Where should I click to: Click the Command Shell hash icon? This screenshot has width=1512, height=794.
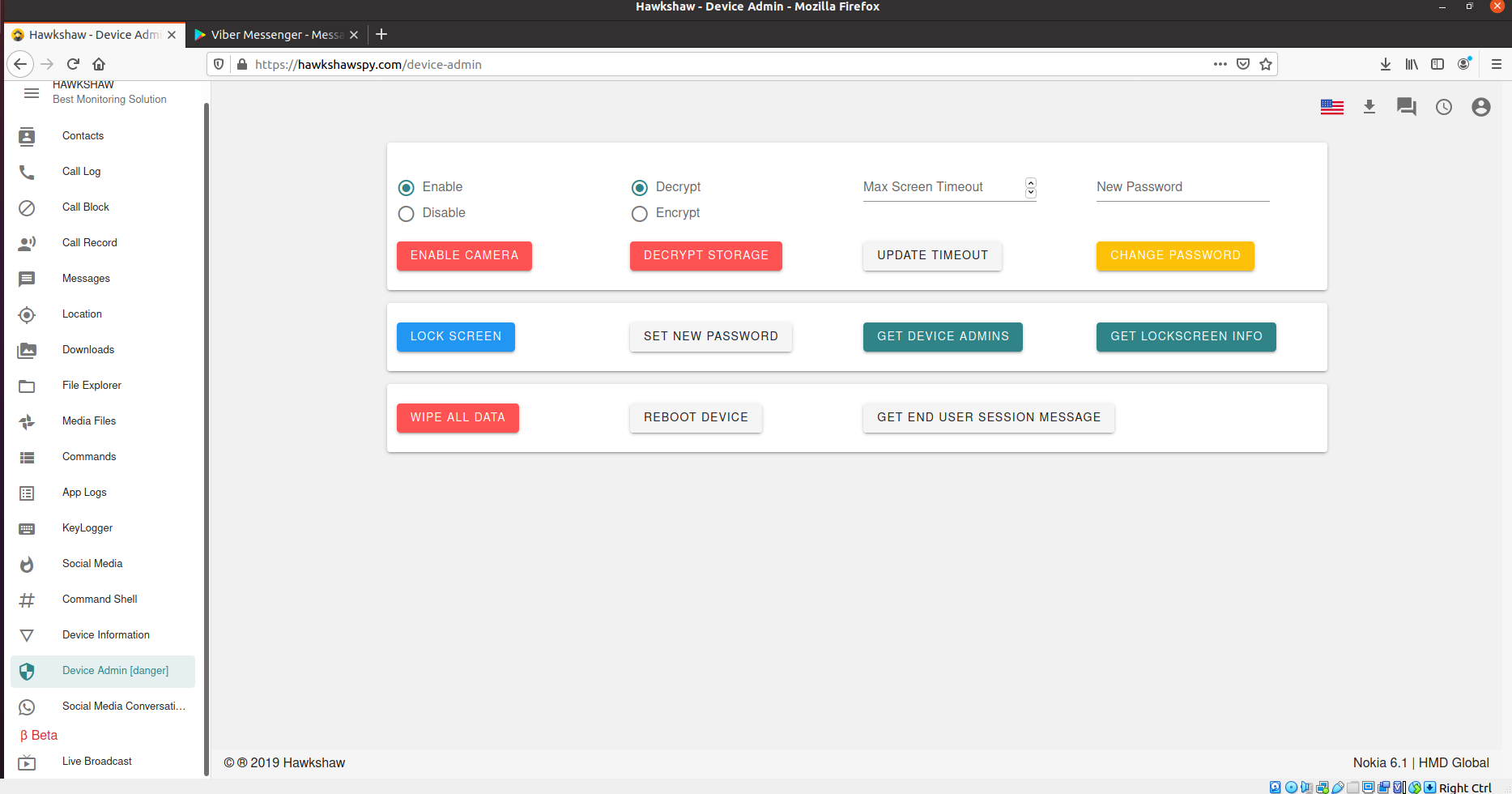(27, 600)
